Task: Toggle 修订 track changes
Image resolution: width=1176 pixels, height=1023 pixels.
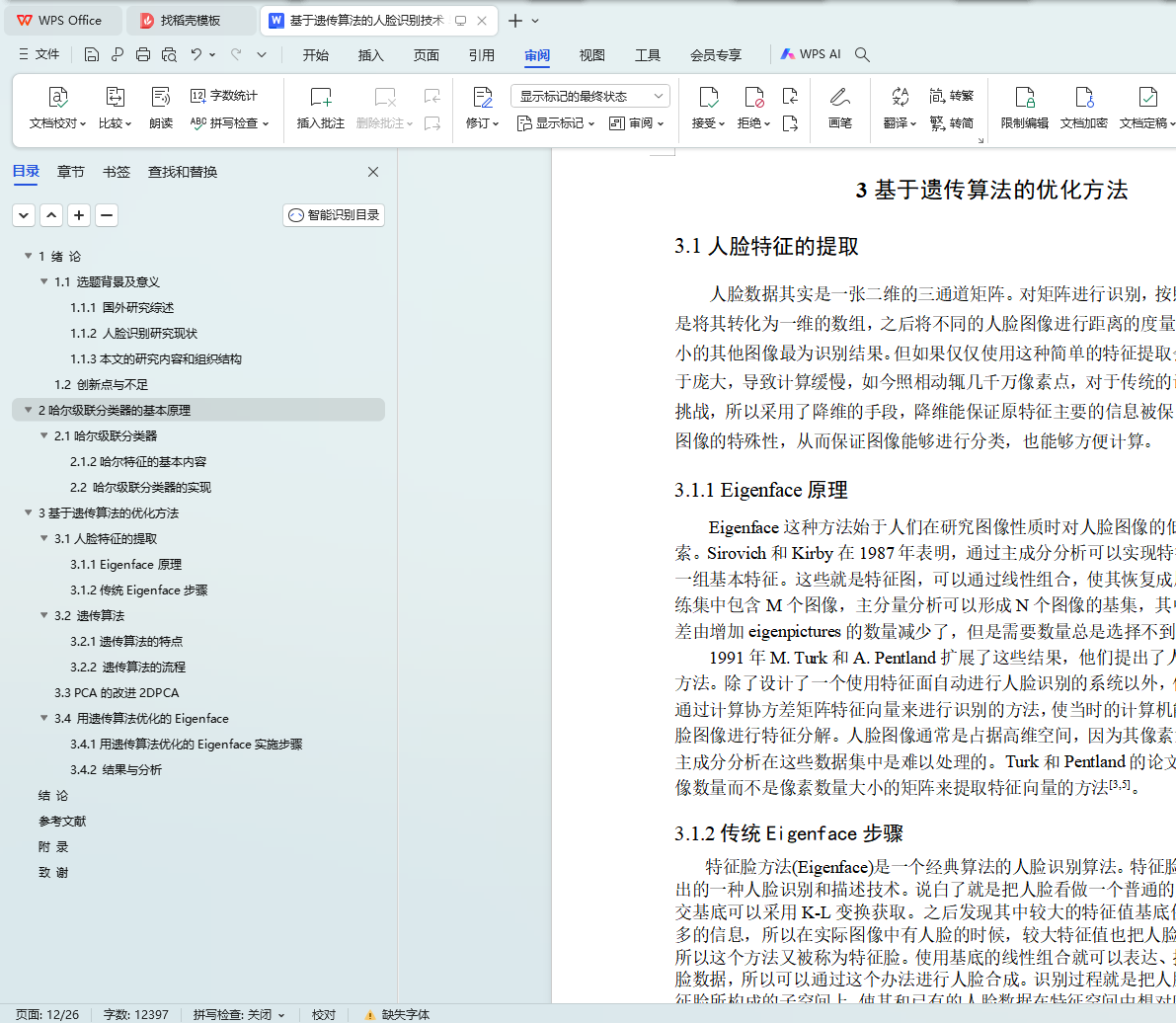Action: point(482,108)
